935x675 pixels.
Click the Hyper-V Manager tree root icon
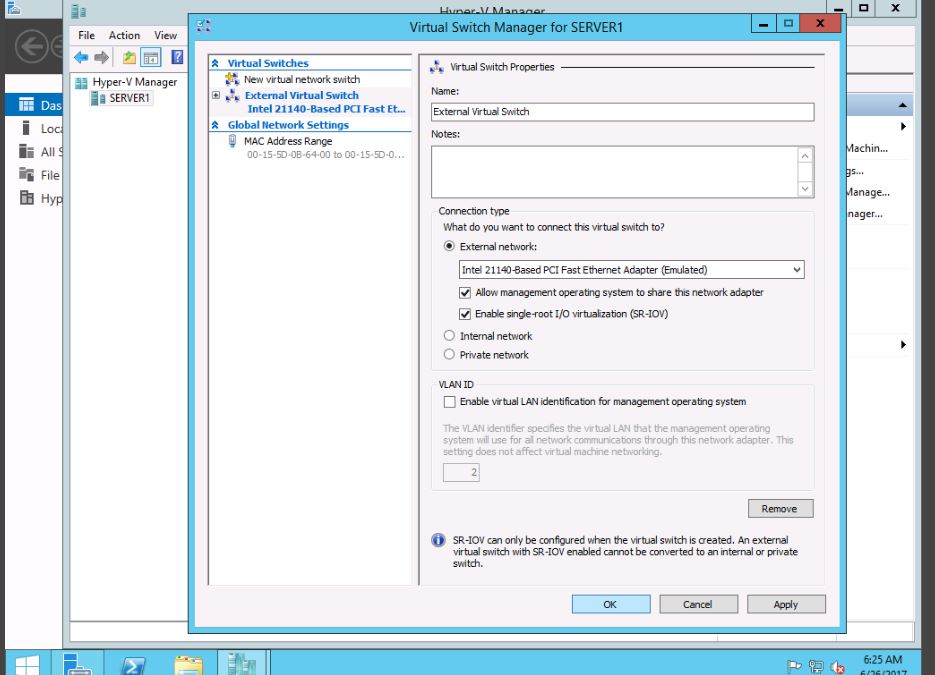click(x=81, y=82)
